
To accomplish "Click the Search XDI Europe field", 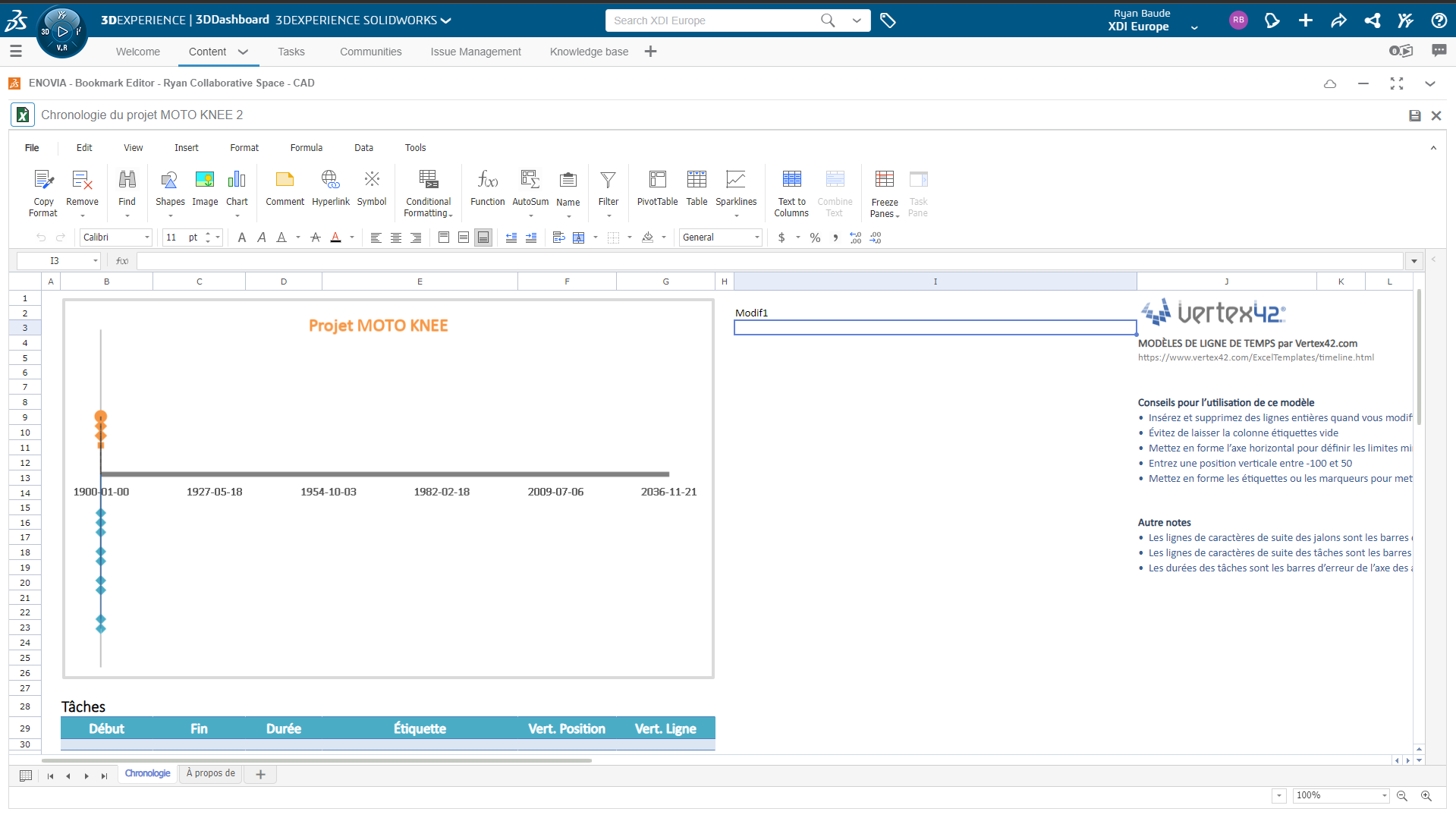I will coord(713,20).
